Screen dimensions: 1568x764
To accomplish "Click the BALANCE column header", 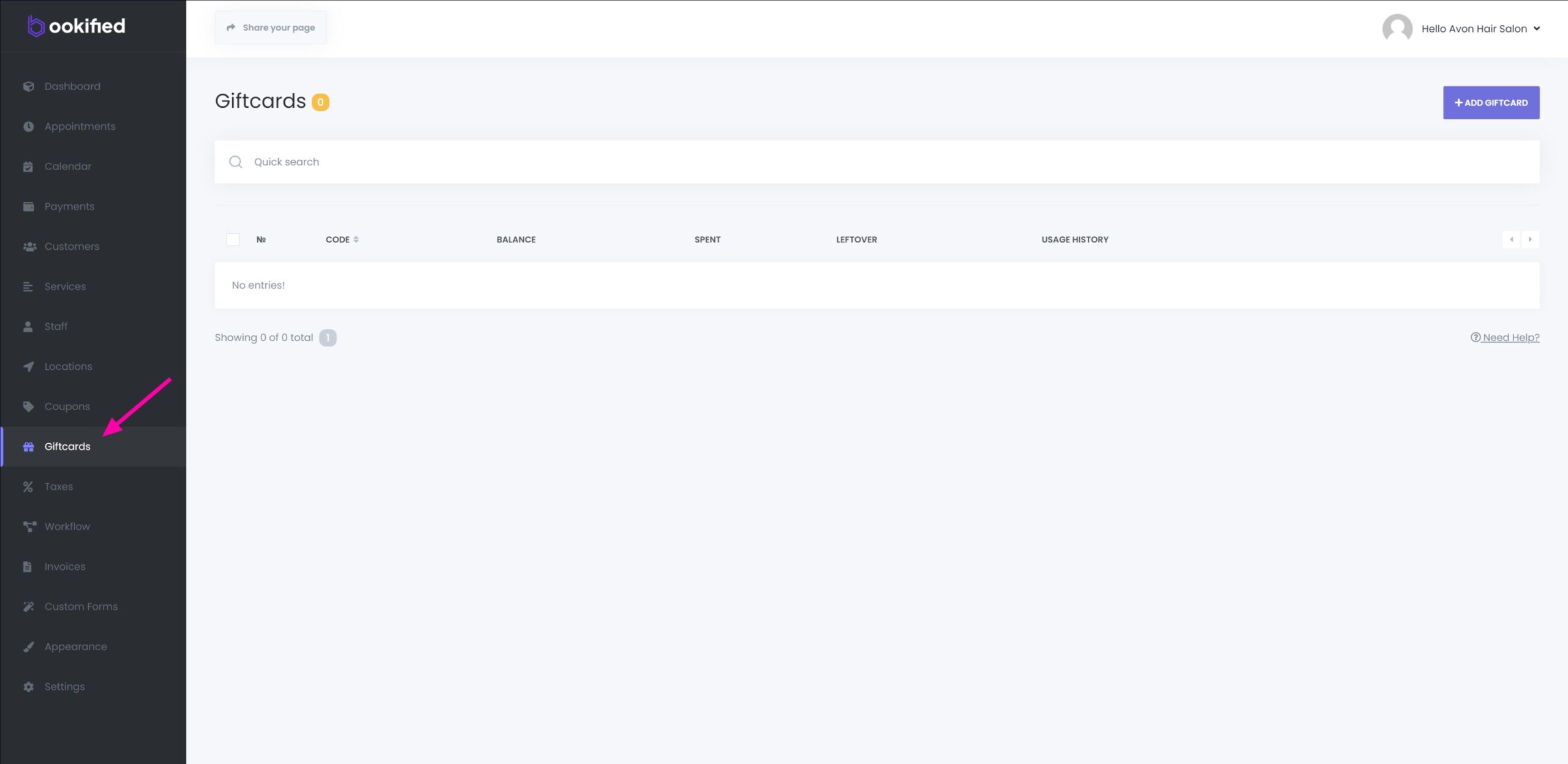I will click(516, 239).
